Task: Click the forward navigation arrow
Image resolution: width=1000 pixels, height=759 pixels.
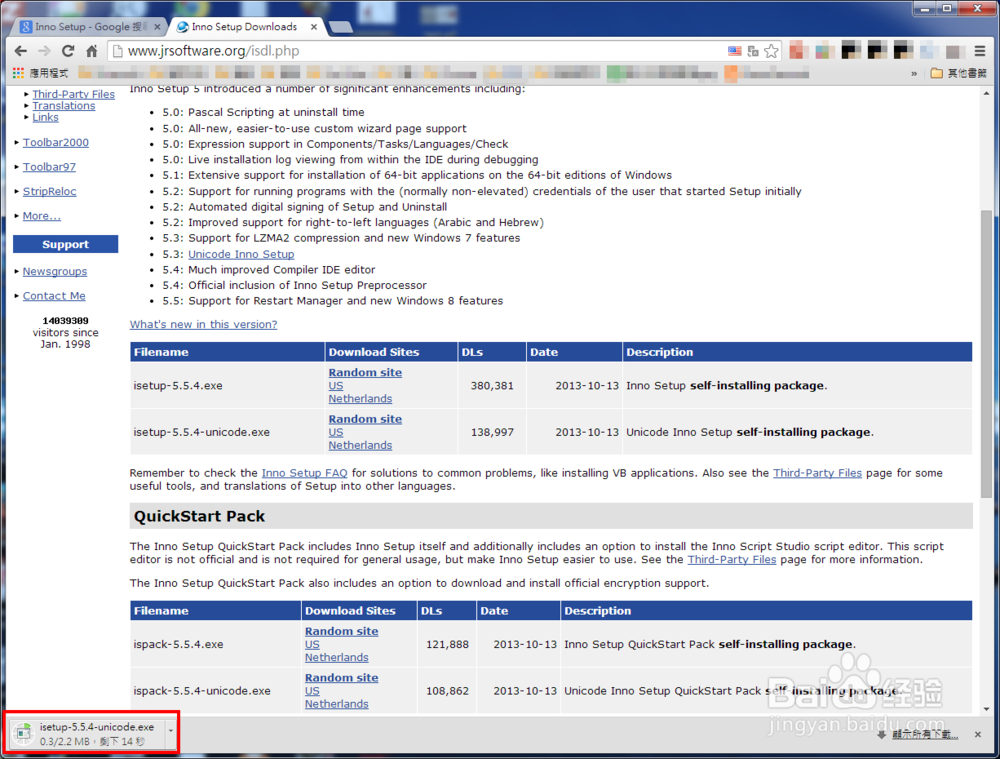Action: (x=44, y=51)
